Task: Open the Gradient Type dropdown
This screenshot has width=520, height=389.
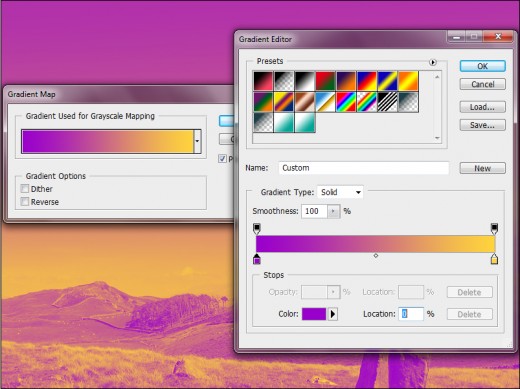Action: [x=340, y=192]
